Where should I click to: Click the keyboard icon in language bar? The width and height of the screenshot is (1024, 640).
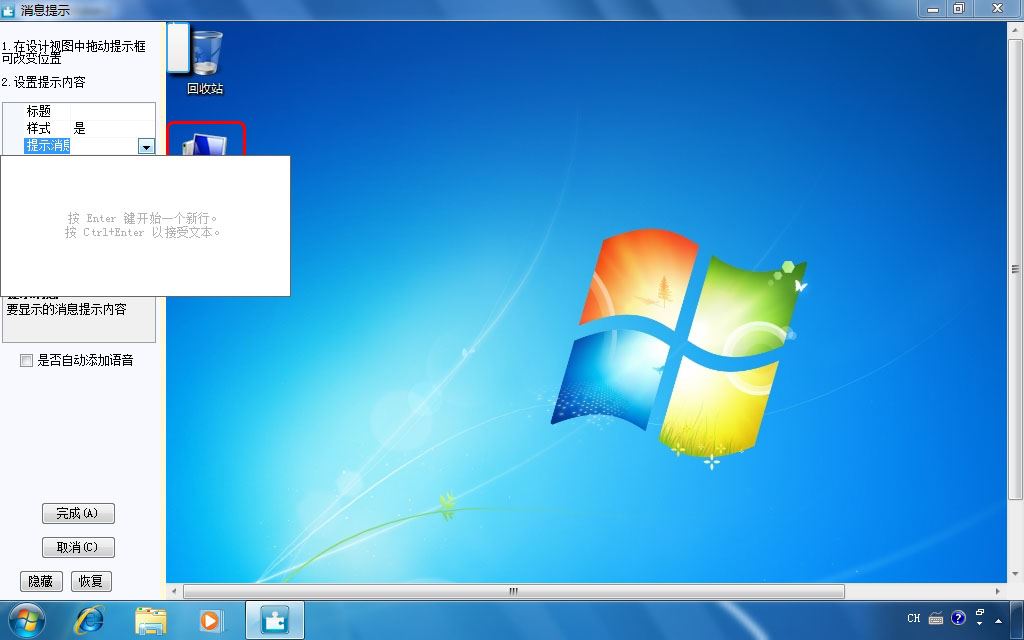pos(936,618)
